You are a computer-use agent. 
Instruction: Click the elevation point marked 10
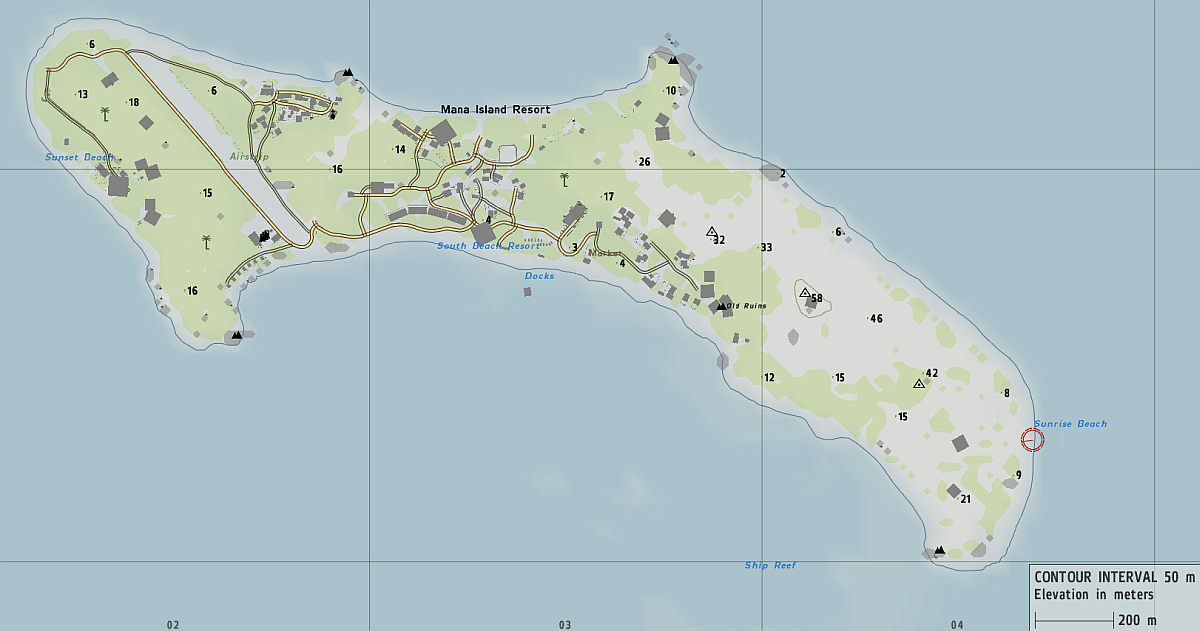[x=671, y=91]
